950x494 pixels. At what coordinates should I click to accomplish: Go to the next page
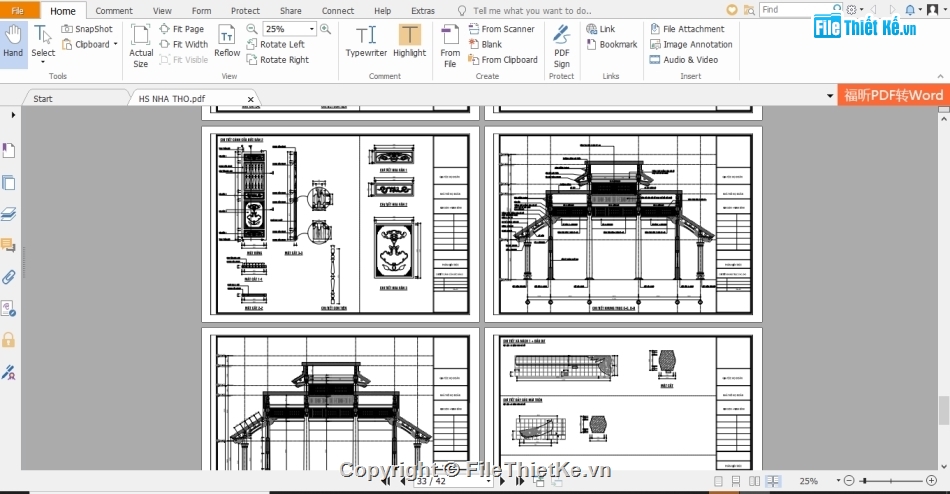502,481
